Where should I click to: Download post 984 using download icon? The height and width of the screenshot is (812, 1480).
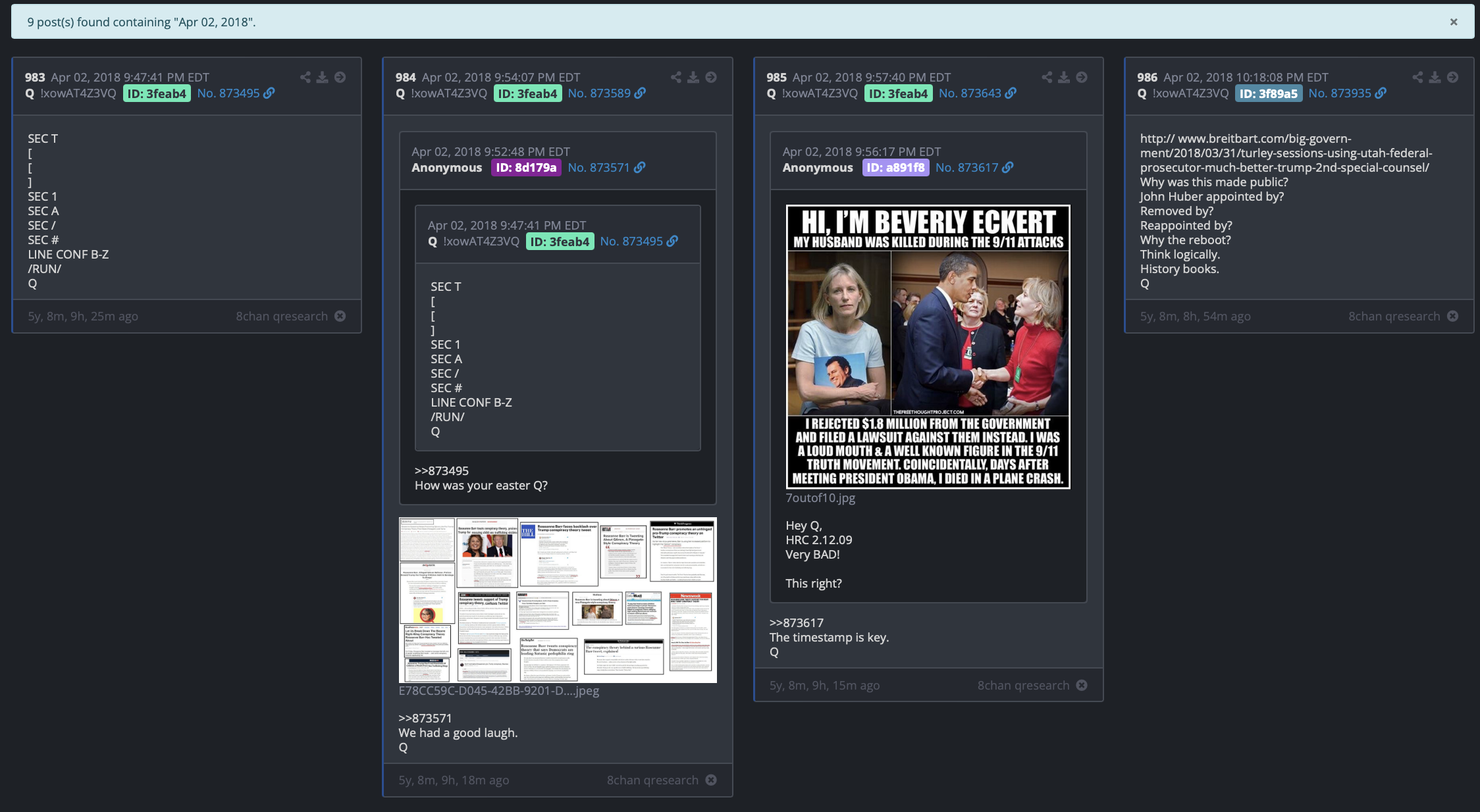click(x=693, y=77)
